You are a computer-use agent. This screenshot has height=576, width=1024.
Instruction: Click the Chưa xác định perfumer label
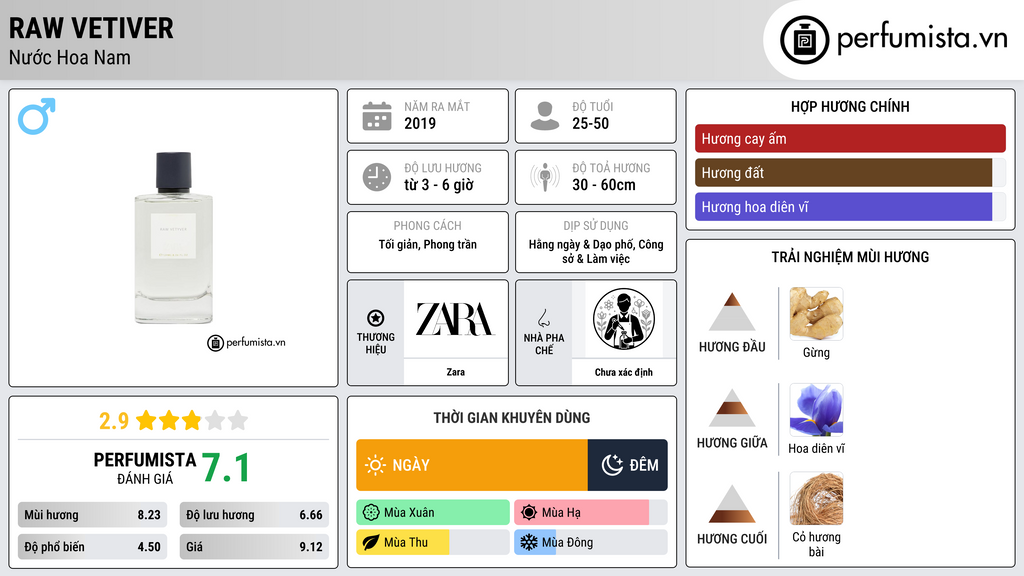[x=624, y=372]
